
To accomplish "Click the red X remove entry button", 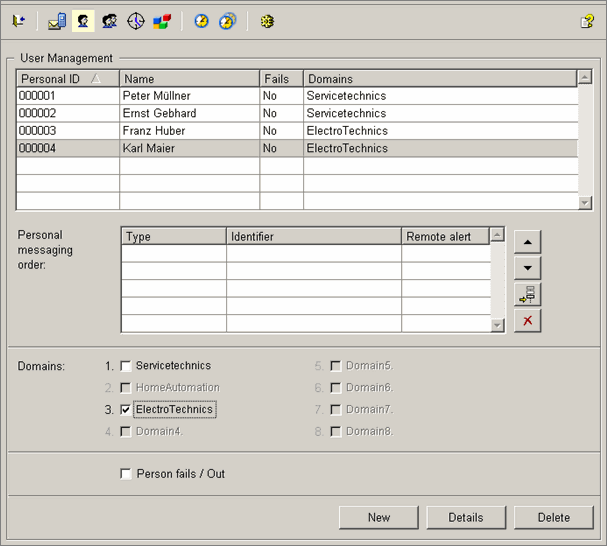I will point(527,321).
